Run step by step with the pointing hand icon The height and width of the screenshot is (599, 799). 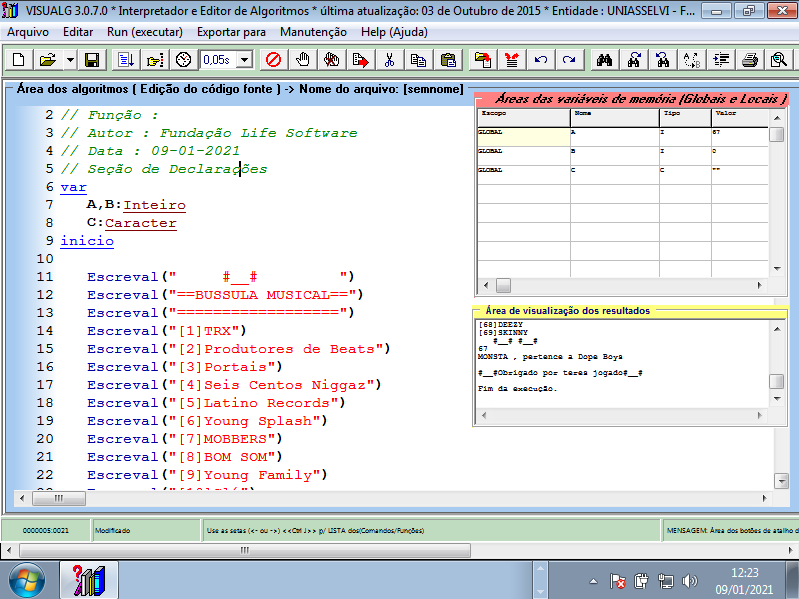click(154, 60)
